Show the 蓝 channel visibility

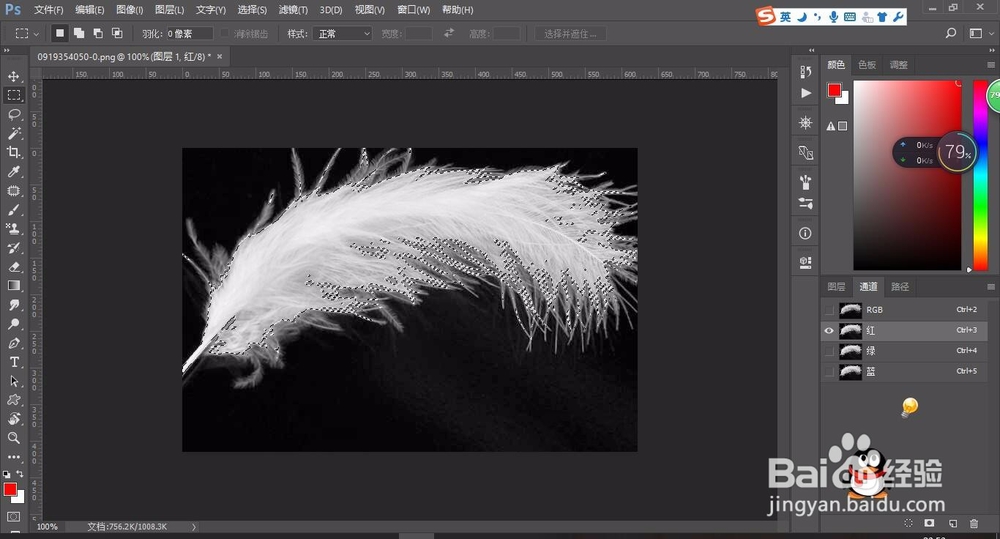point(829,371)
